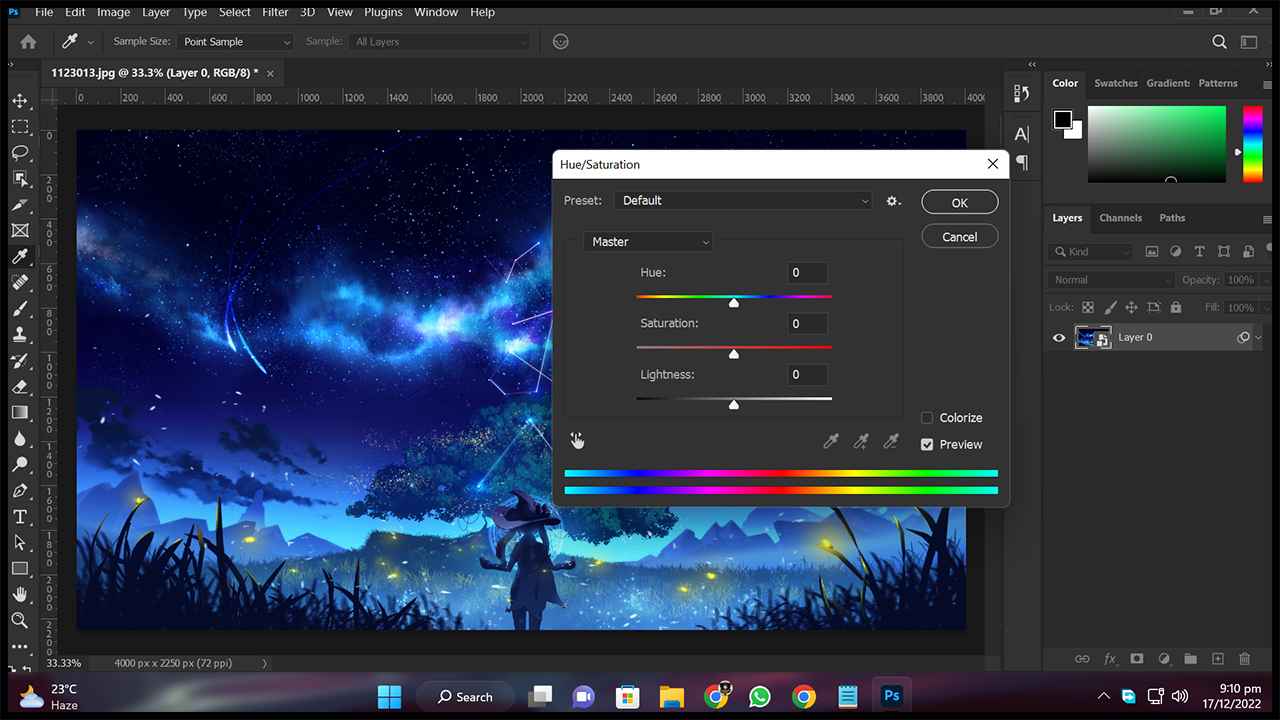Select the Object Selection tool
This screenshot has height=720, width=1280.
click(x=20, y=179)
